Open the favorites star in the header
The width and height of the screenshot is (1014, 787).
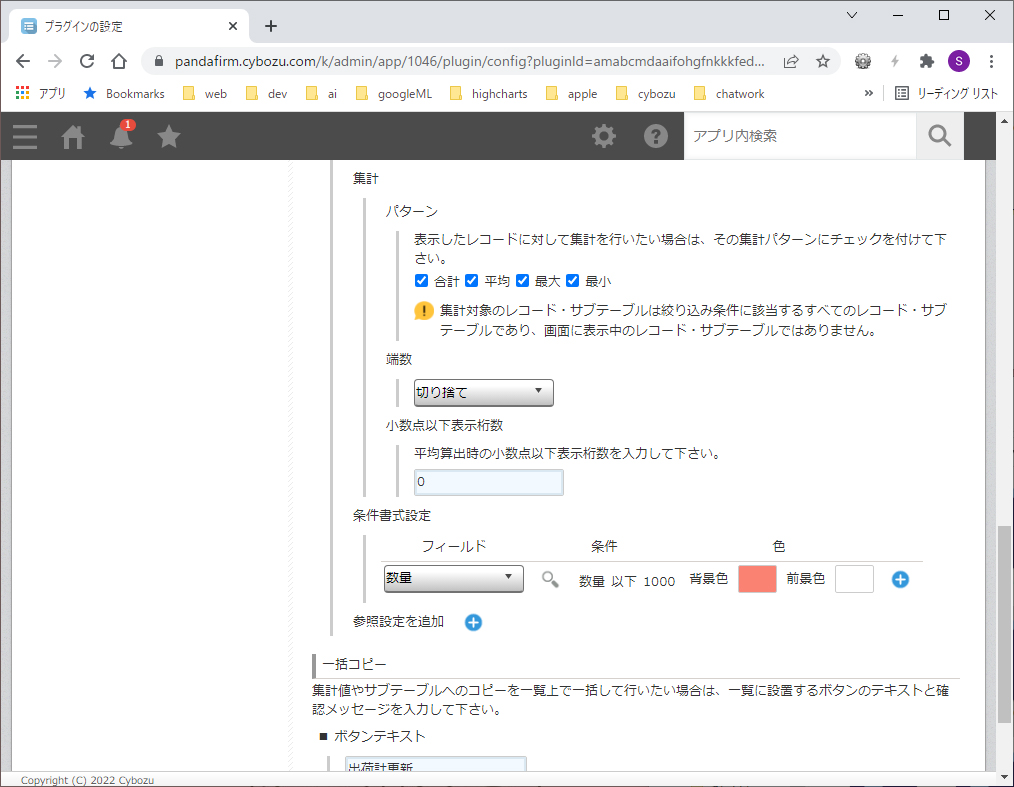coord(169,136)
